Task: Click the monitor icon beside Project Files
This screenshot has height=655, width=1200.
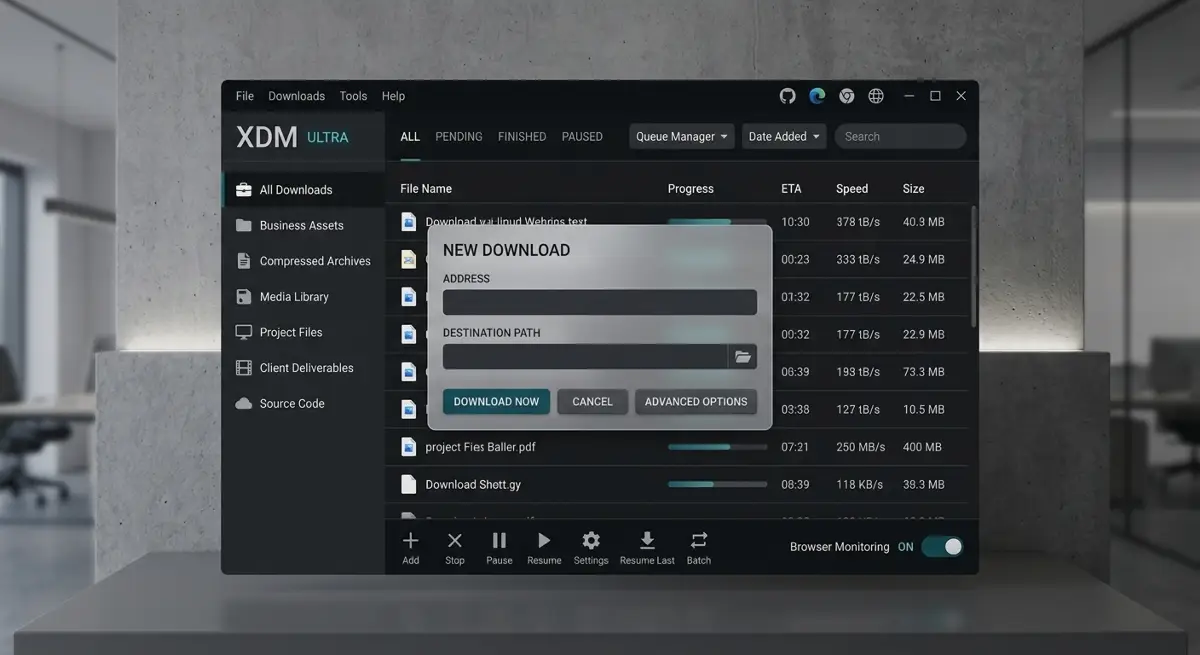Action: [243, 332]
